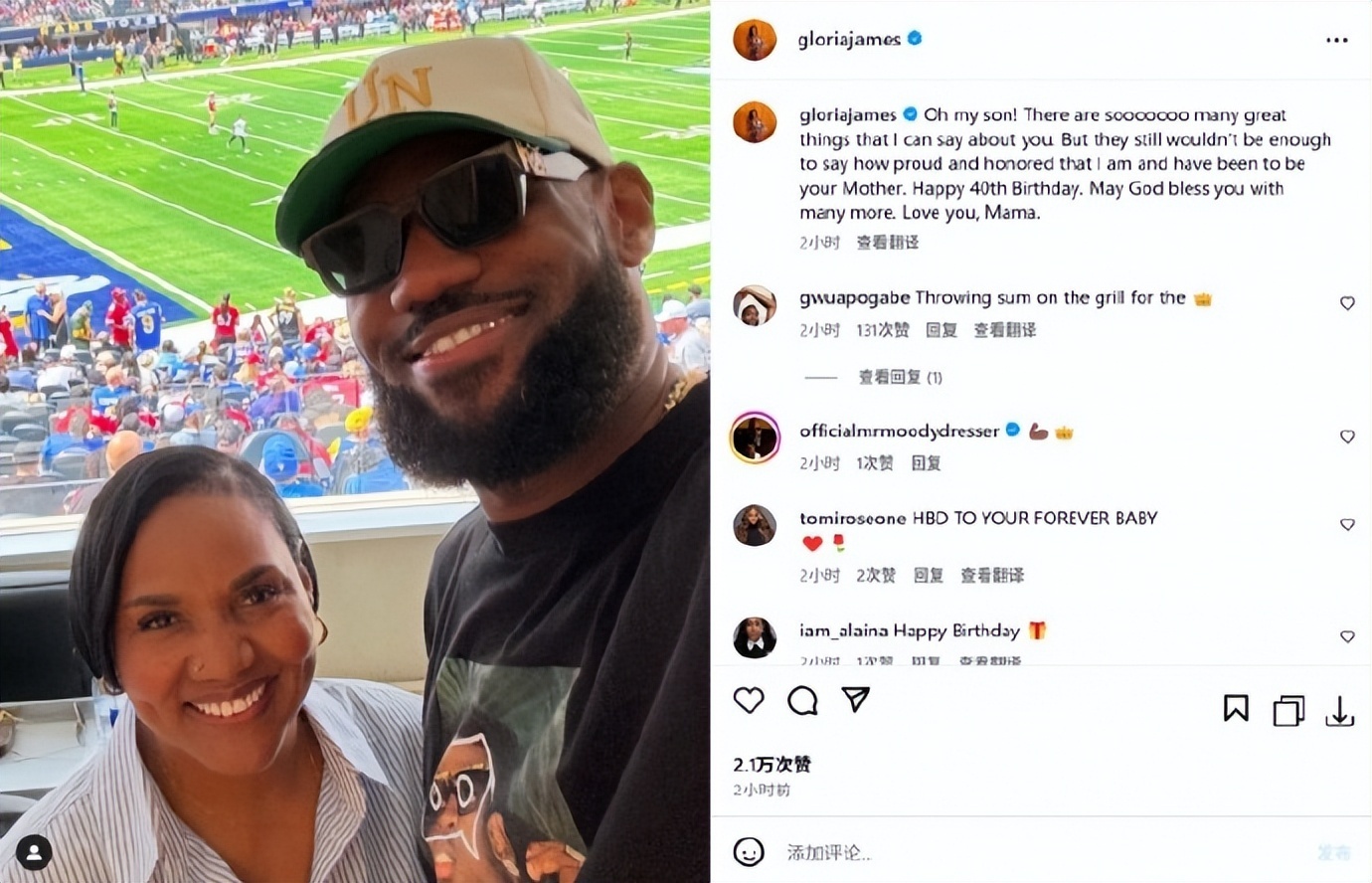Open the gloriajames profile from the header username
The width and height of the screenshot is (1372, 883).
coord(849,39)
